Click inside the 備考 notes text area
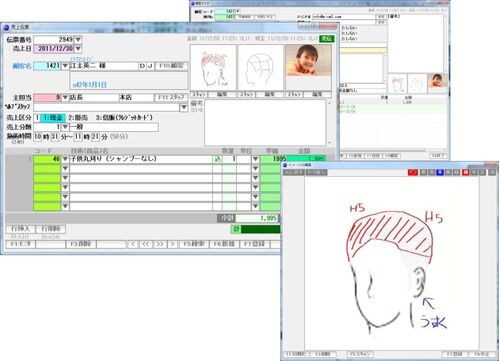The width and height of the screenshot is (500, 361). point(265,123)
